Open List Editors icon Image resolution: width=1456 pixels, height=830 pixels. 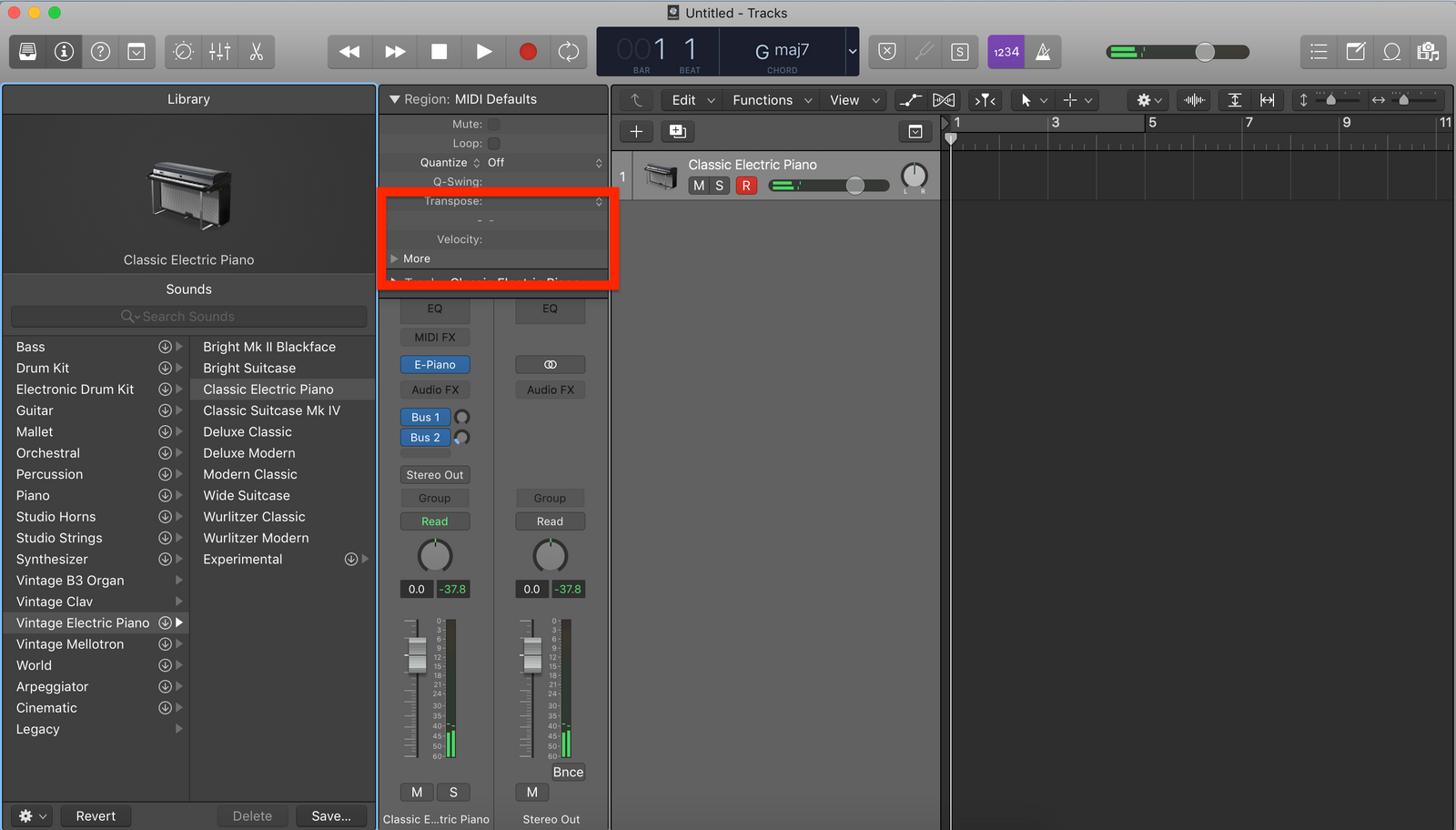(1319, 52)
